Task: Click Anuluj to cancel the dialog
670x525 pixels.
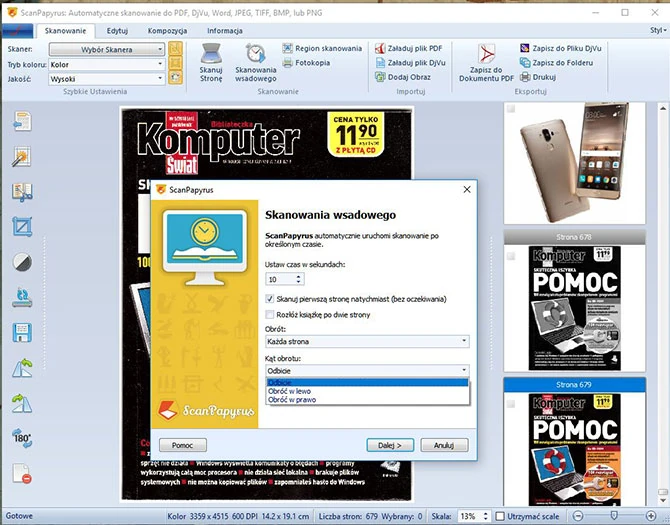Action: point(444,445)
